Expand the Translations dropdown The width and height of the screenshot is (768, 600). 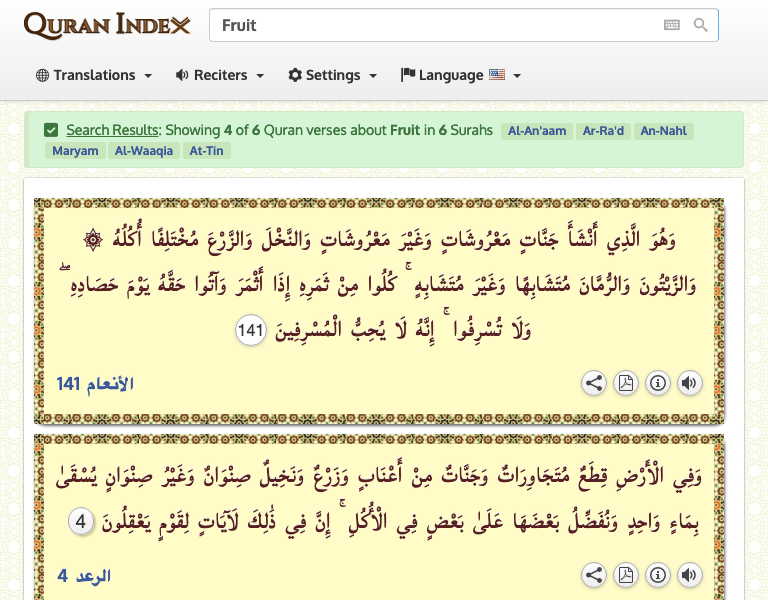pyautogui.click(x=94, y=75)
